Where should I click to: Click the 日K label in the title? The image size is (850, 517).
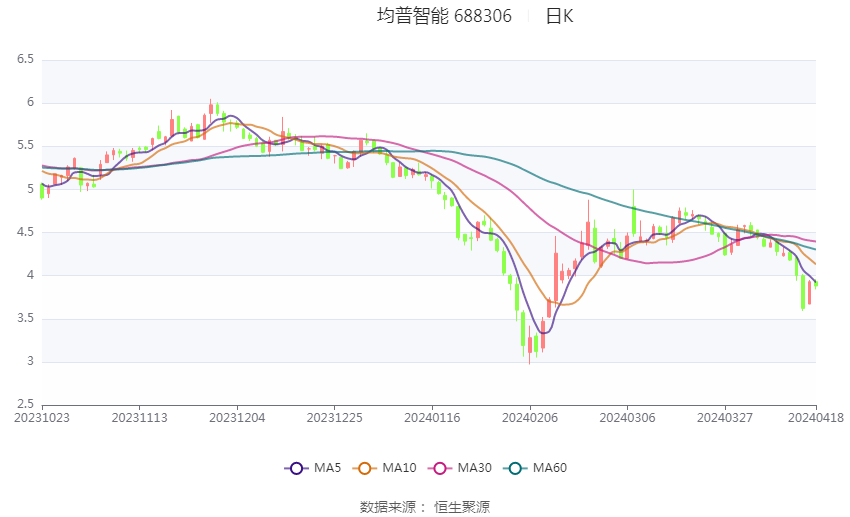tap(559, 16)
